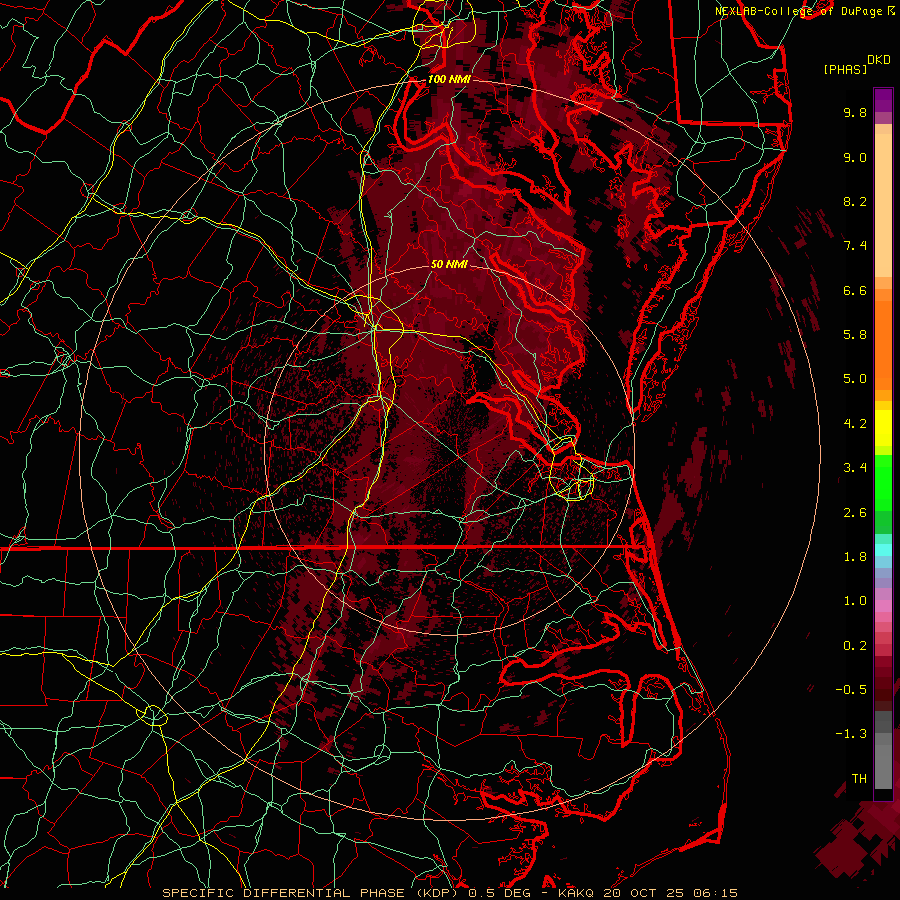Viewport: 900px width, 900px height.
Task: Click the 0.2 scale value
Action: coord(855,646)
